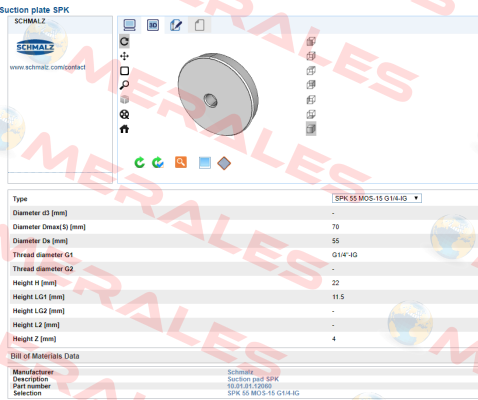The width and height of the screenshot is (478, 400).
Task: Click the fifth cube view icon from top
Action: [x=311, y=100]
